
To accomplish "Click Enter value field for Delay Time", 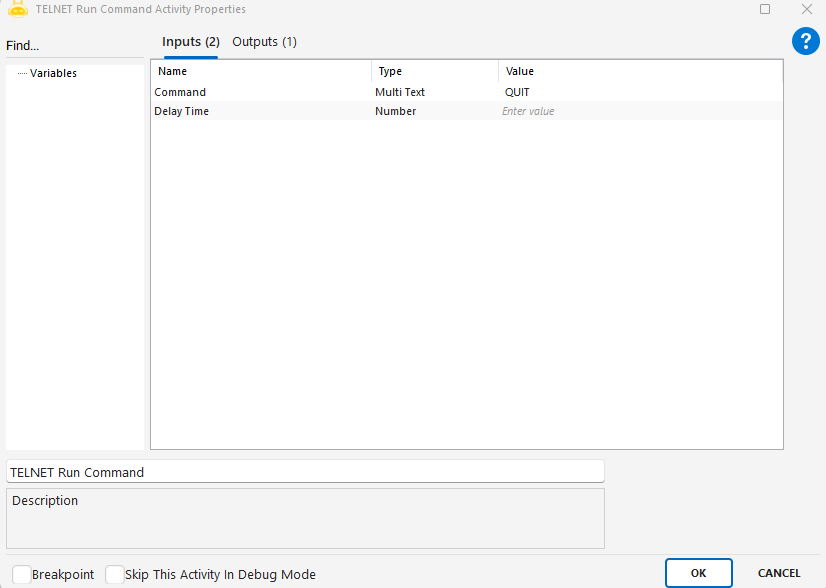I will [640, 111].
